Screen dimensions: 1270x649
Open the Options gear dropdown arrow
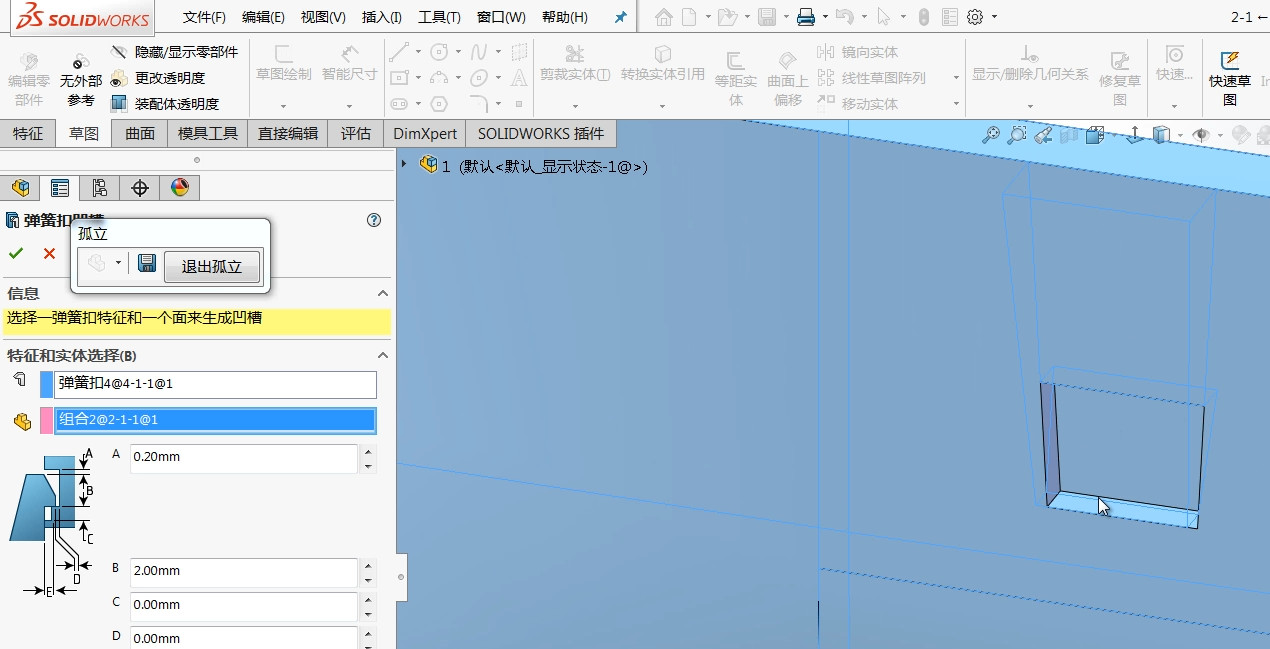pyautogui.click(x=994, y=17)
